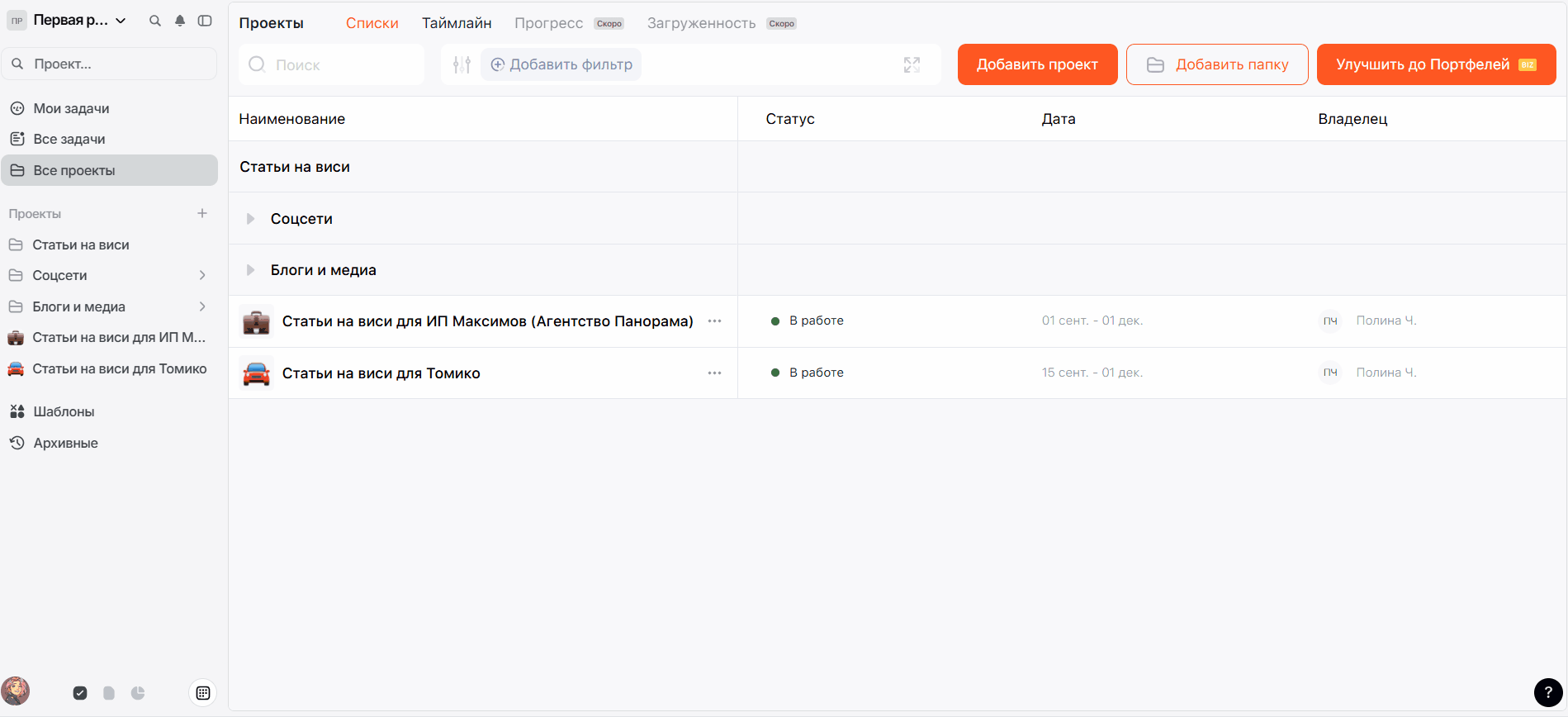Expand Соцсети chevron in sidebar
Image resolution: width=1568 pixels, height=717 pixels.
click(202, 275)
